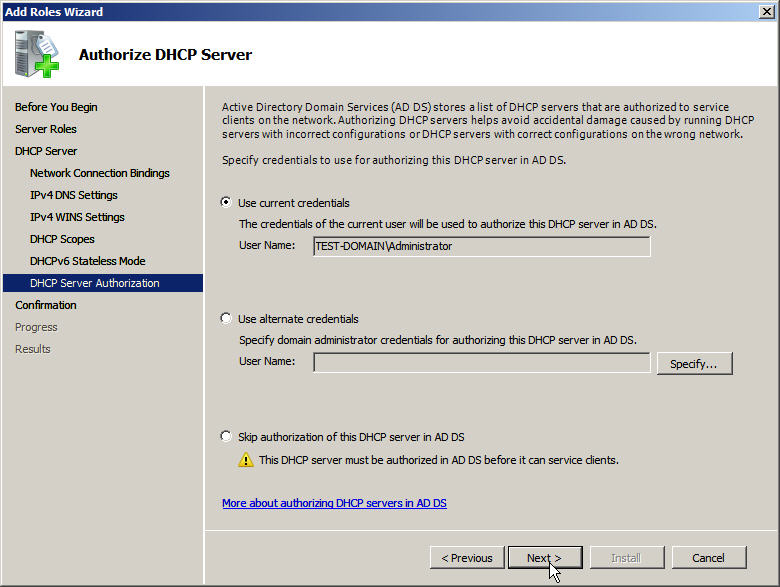Screen dimensions: 780x587
Task: Close the Add Roles Wizard window
Action: coord(767,11)
